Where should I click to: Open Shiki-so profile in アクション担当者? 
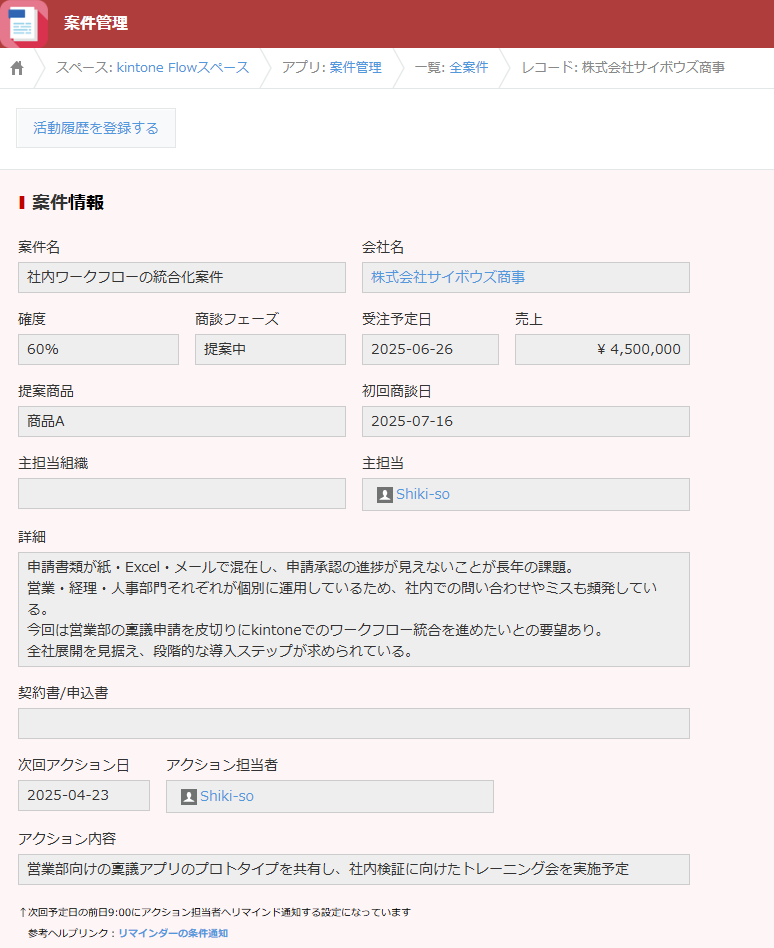[x=227, y=797]
